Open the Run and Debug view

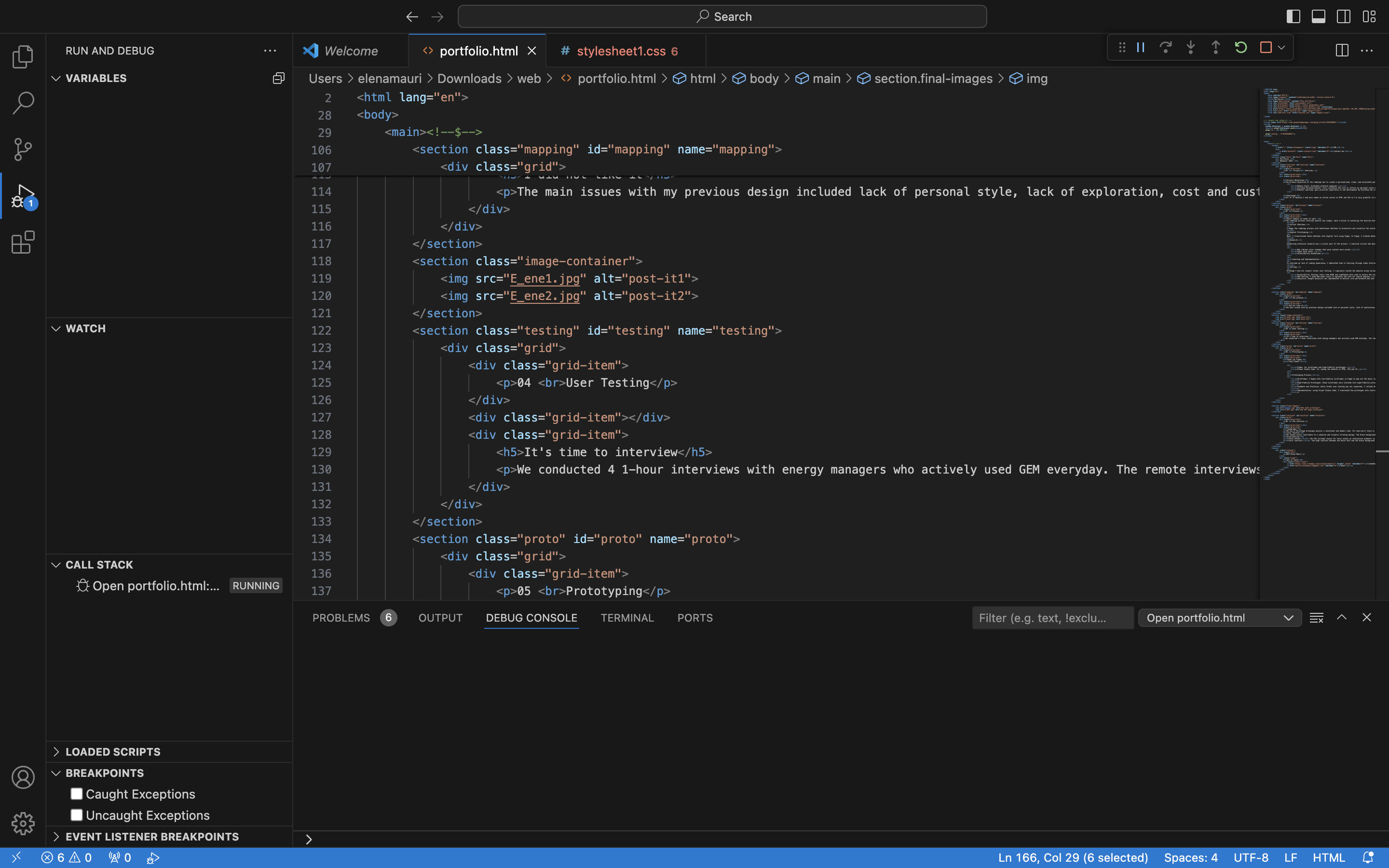point(23,196)
